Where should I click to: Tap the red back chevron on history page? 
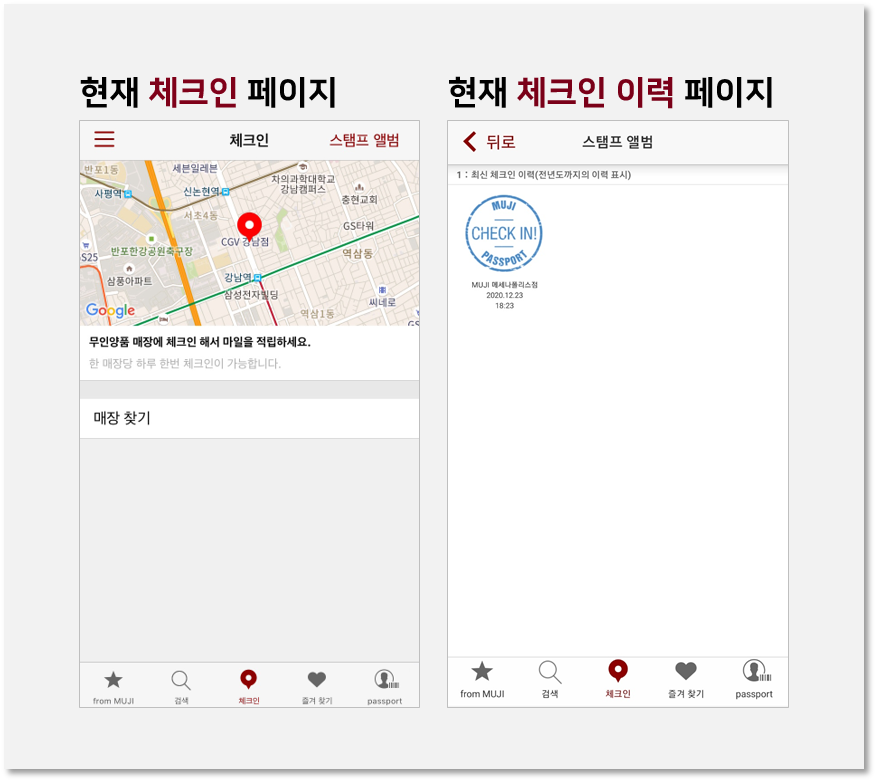[469, 141]
